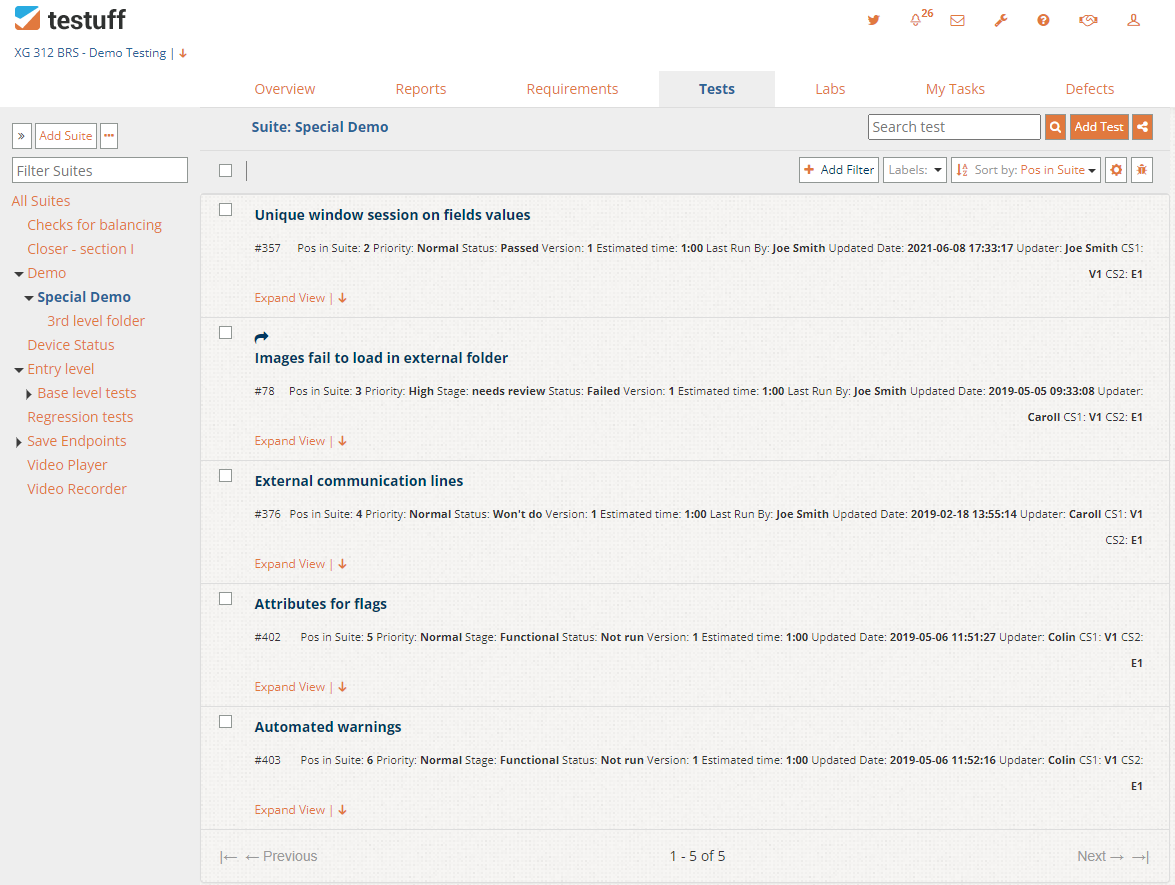Open the Sort by Pos in Suite dropdown
Image resolution: width=1175 pixels, height=885 pixels.
point(1026,170)
